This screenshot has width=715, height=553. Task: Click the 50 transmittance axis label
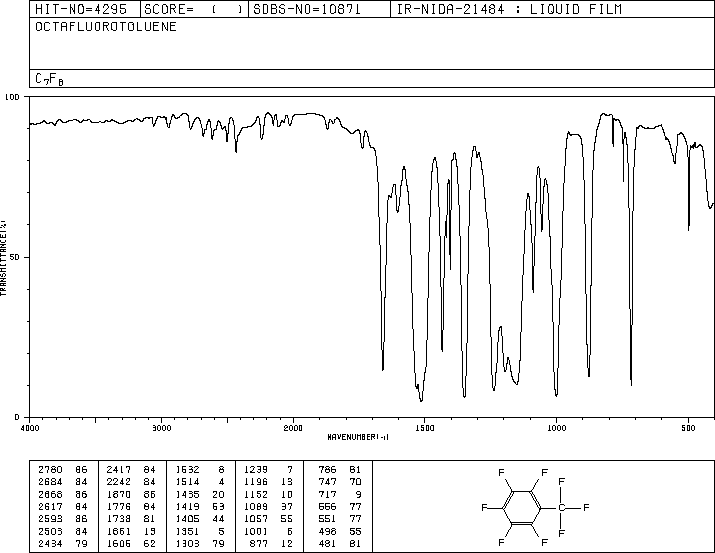tap(14, 257)
